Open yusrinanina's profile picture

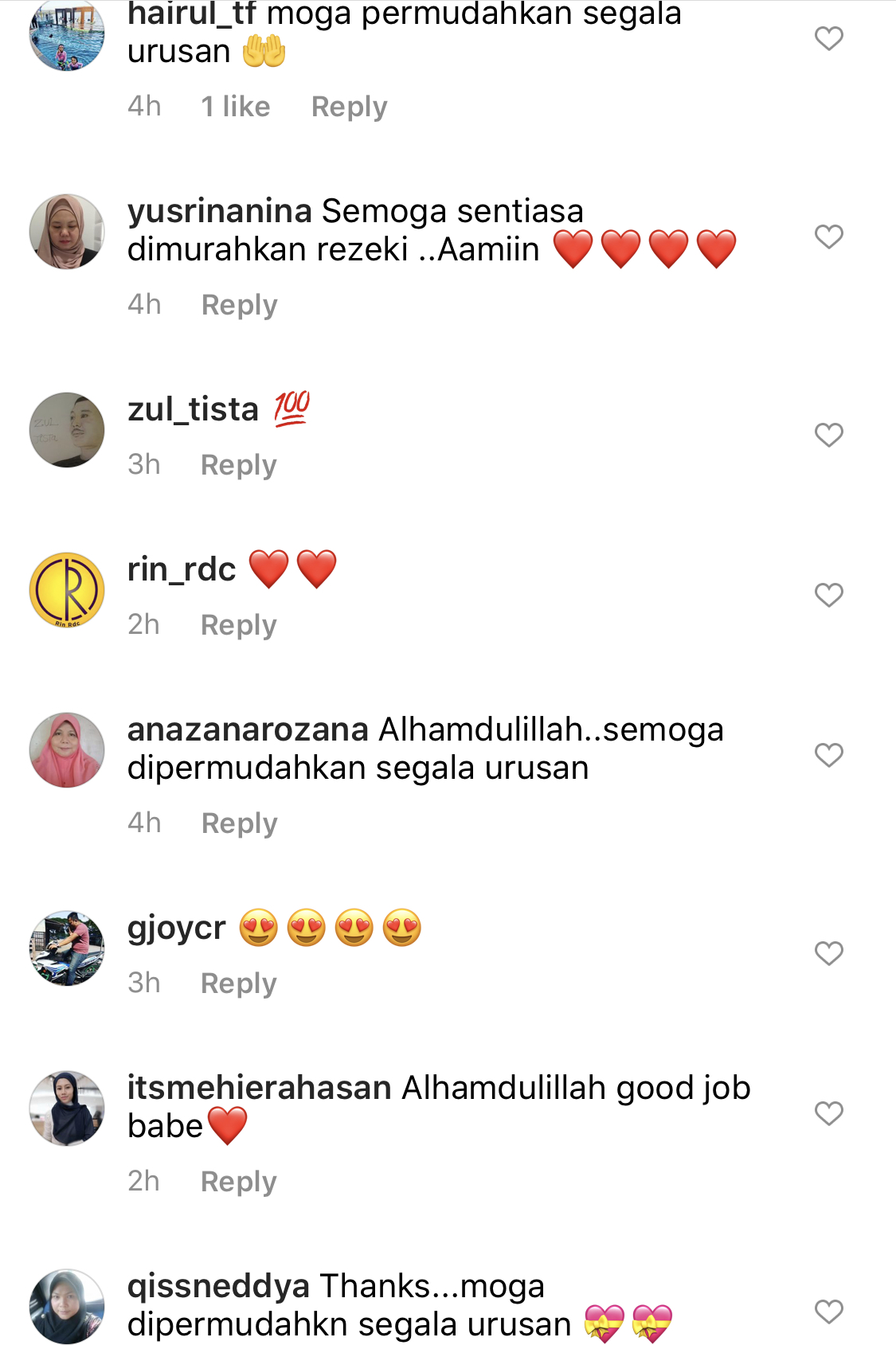tap(67, 232)
